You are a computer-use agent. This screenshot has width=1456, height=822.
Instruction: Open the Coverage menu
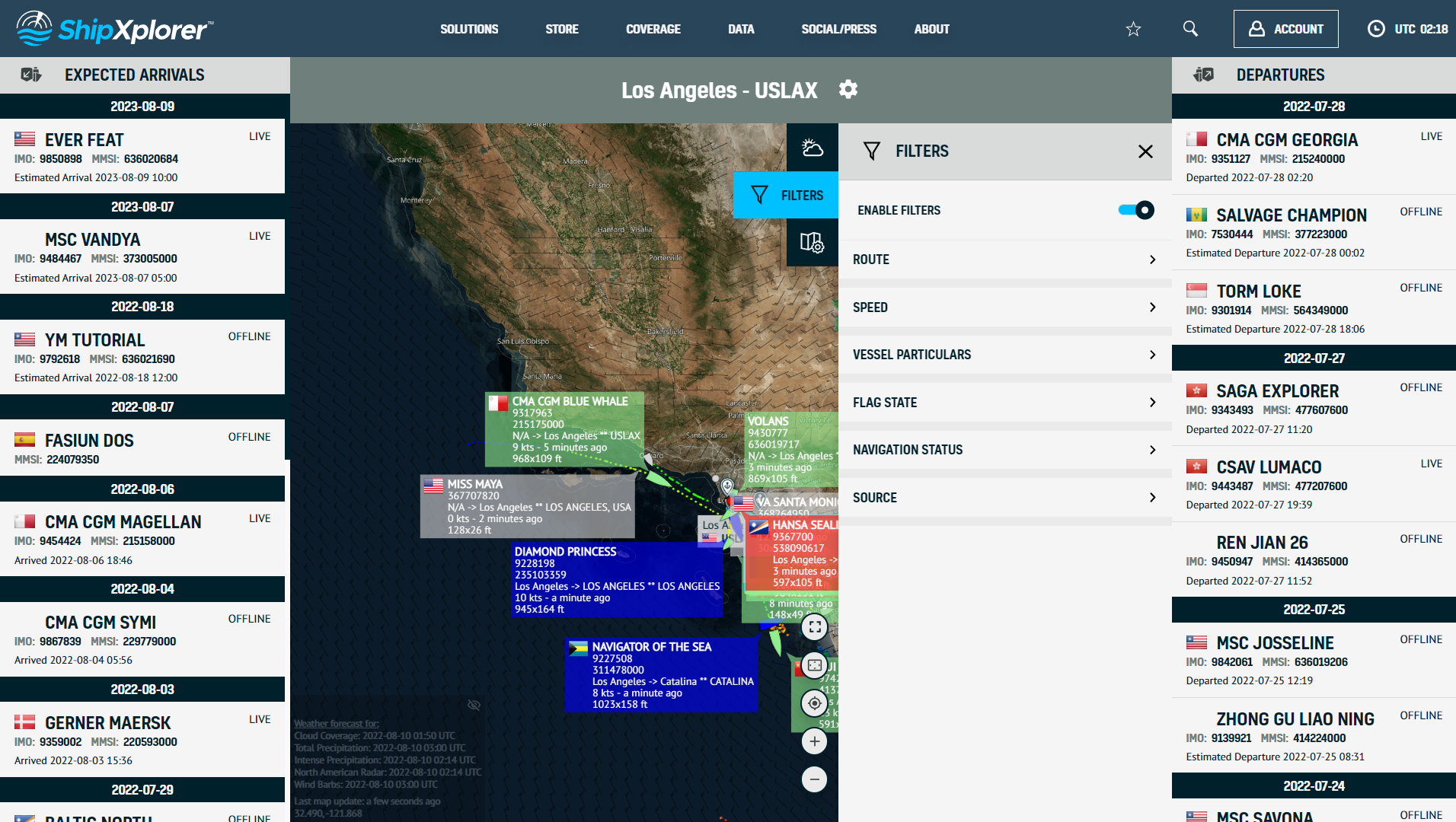click(x=653, y=29)
